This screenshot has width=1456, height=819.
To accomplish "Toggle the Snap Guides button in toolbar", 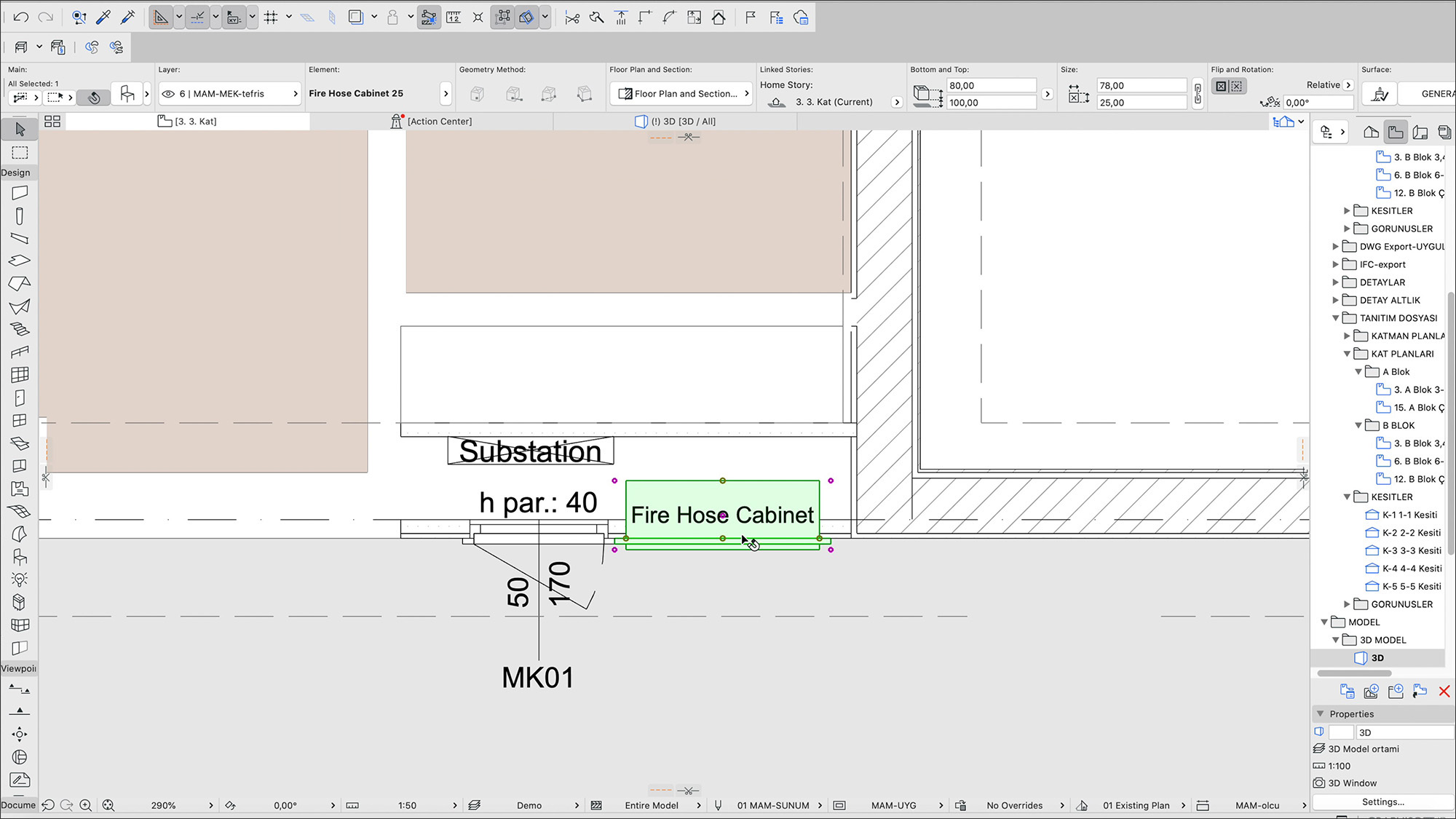I will tap(197, 17).
